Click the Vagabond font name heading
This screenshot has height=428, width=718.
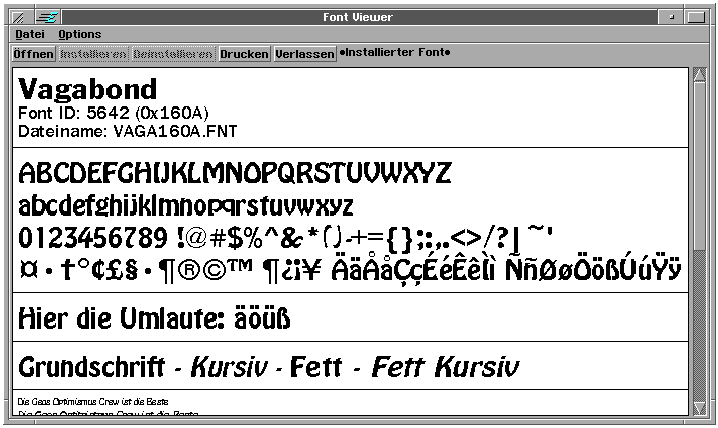[88, 89]
